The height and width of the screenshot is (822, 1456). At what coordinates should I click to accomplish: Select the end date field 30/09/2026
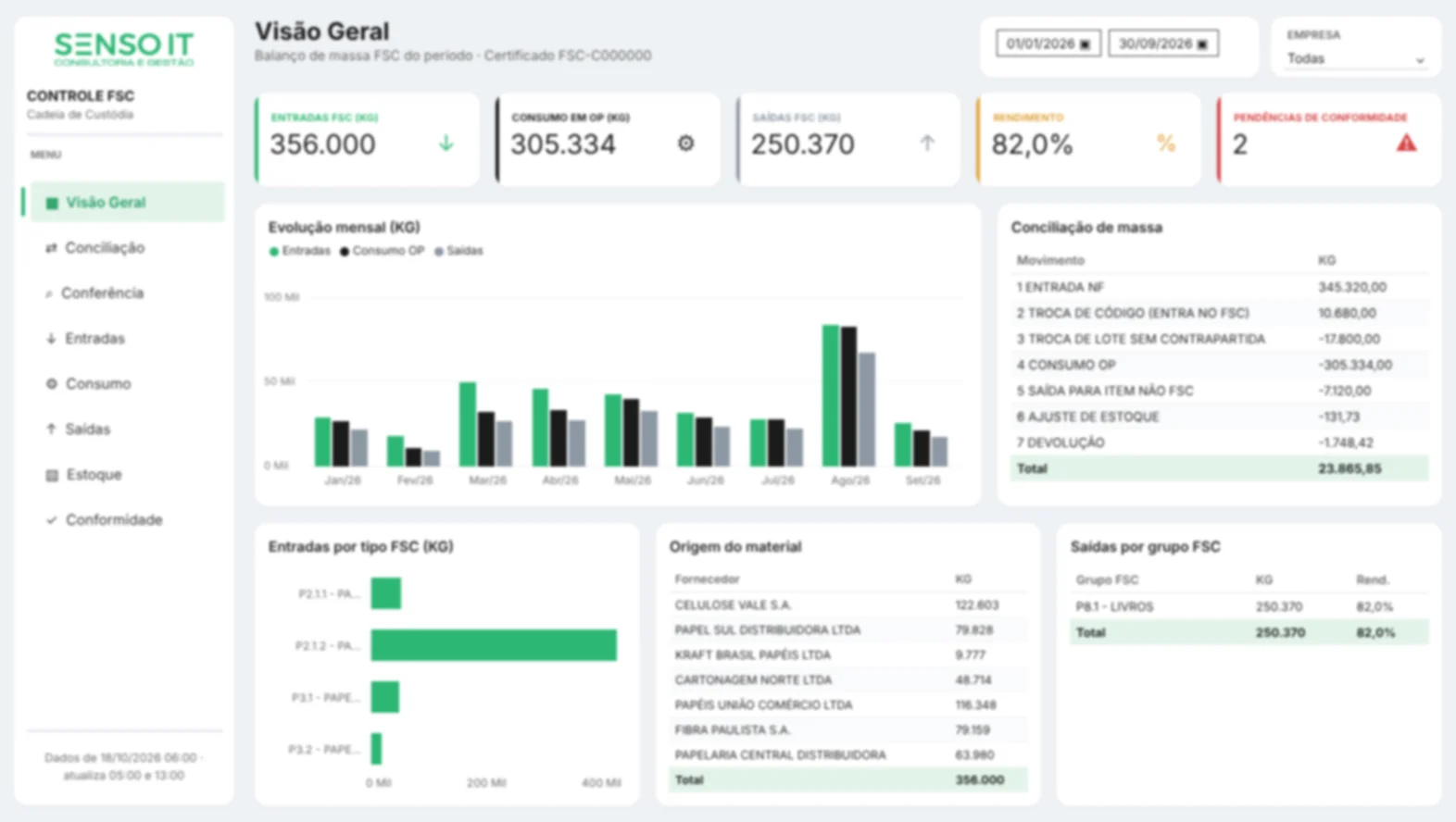point(1163,44)
